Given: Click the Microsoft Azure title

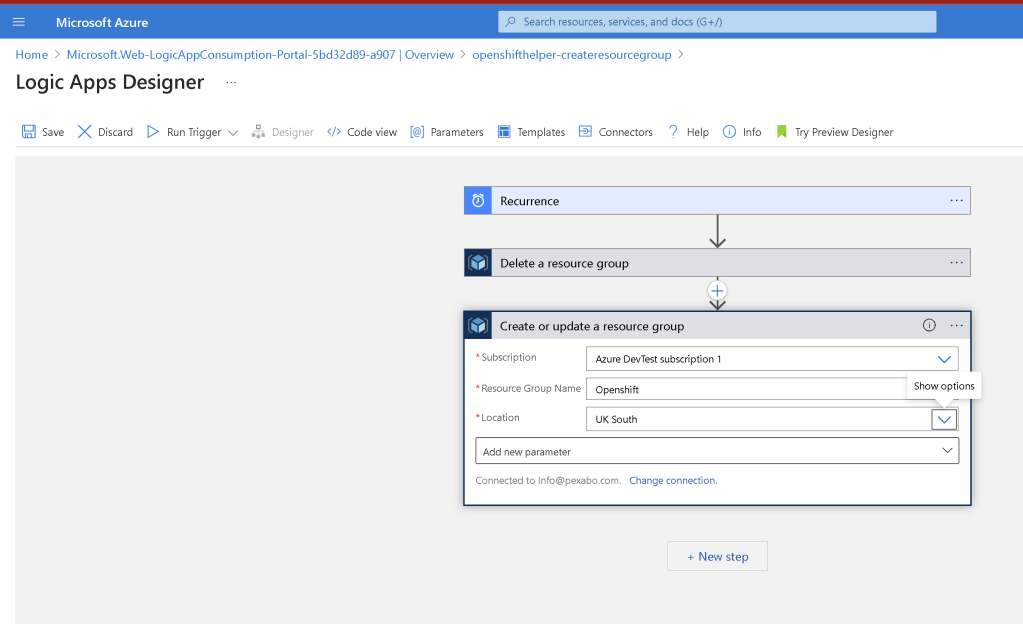Looking at the screenshot, I should click(102, 22).
